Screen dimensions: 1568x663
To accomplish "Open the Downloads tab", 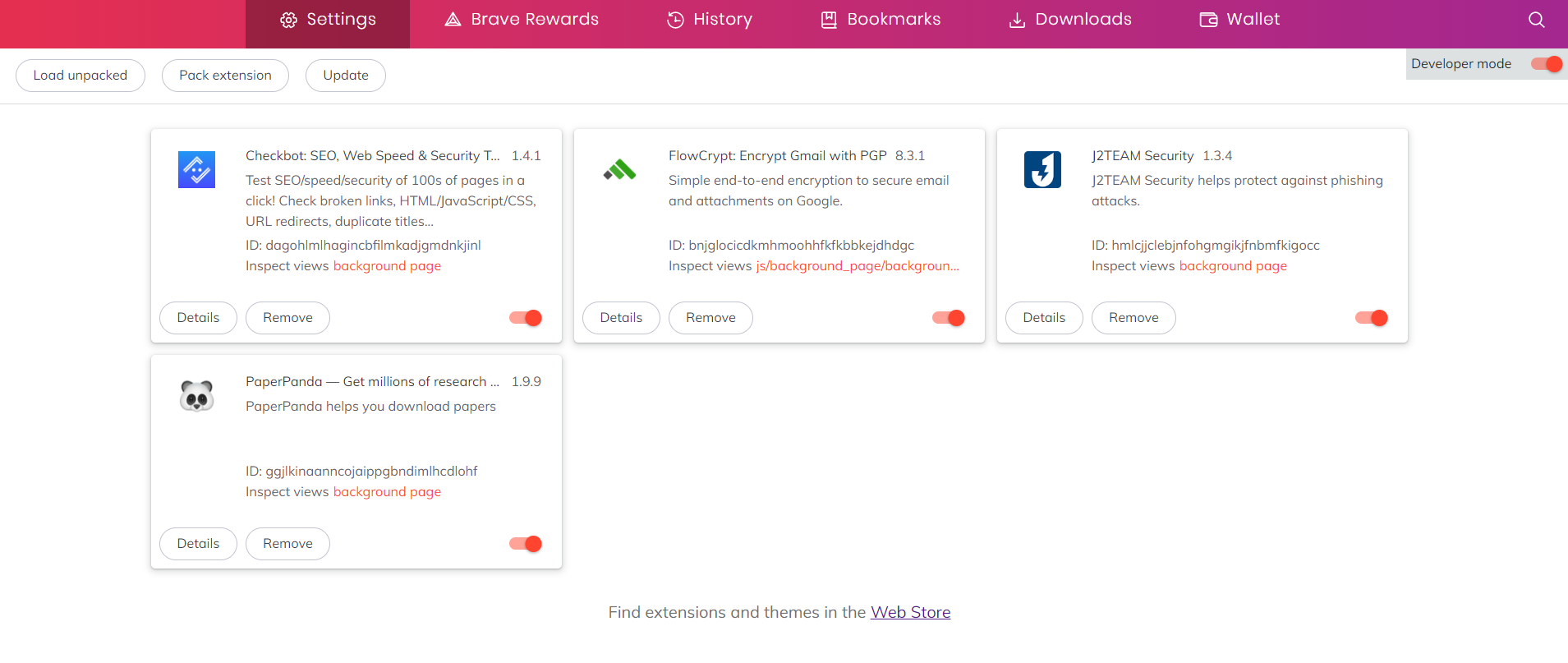I will click(x=1070, y=20).
